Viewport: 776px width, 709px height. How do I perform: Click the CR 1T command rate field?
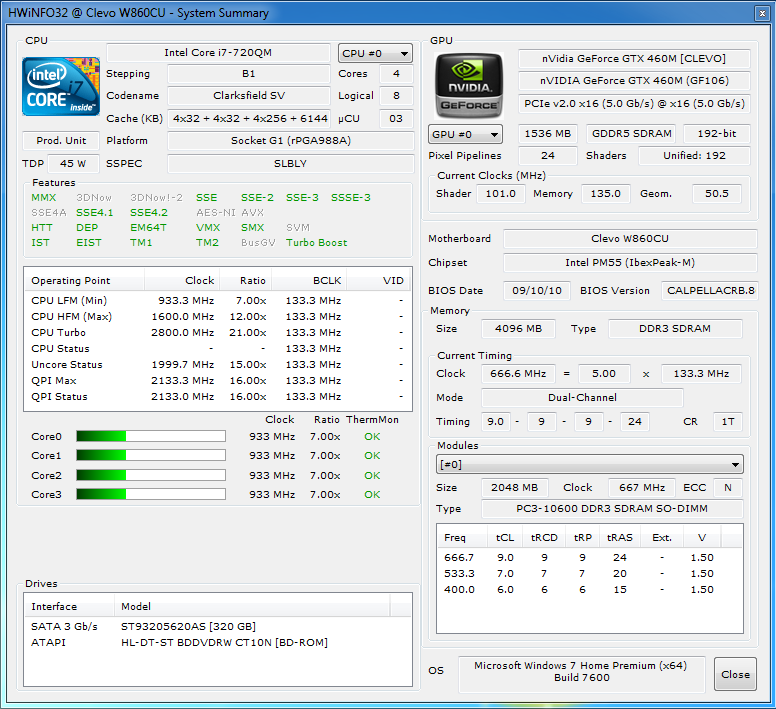pyautogui.click(x=728, y=422)
